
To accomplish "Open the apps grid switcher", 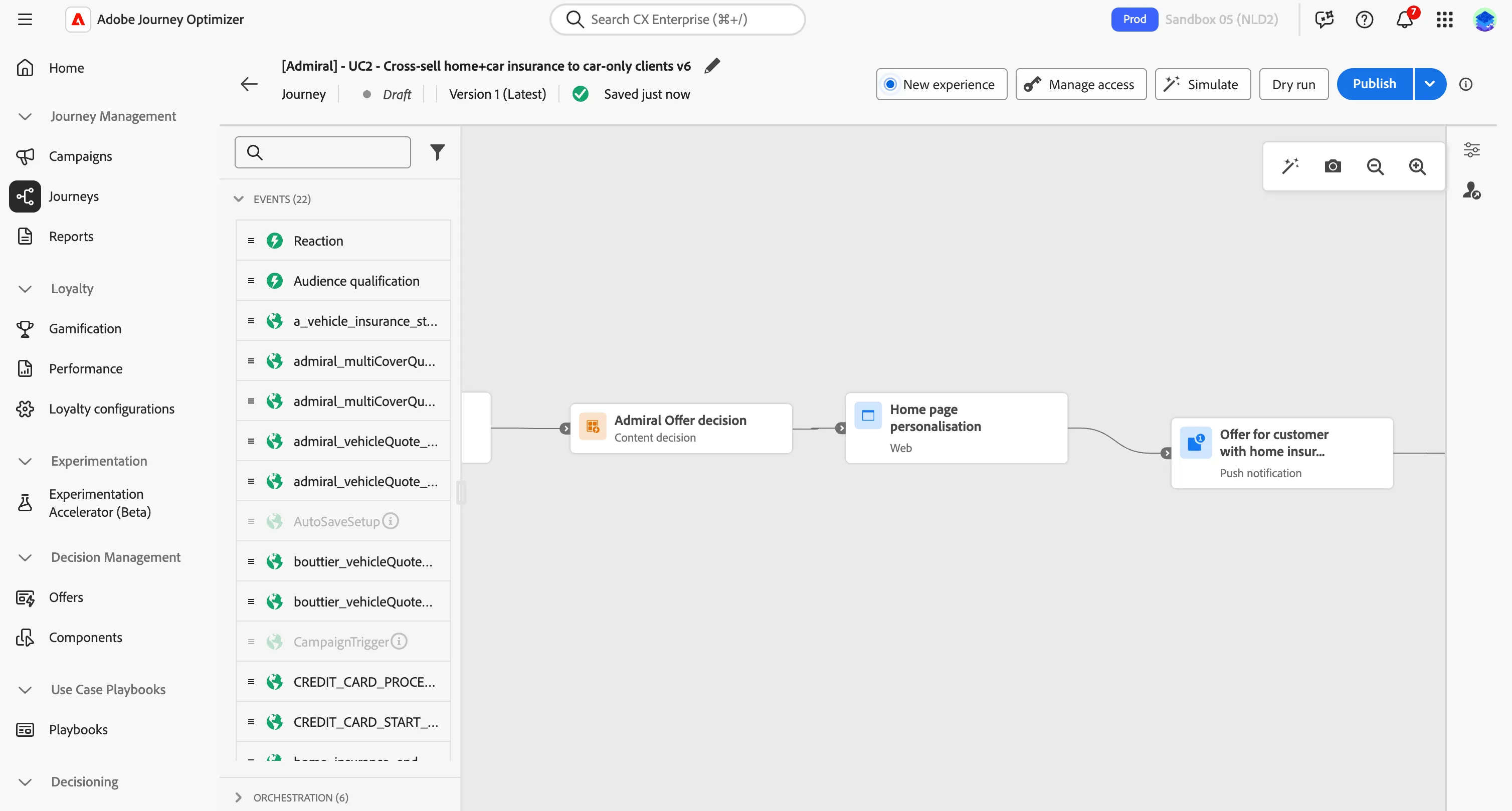I will (1444, 20).
